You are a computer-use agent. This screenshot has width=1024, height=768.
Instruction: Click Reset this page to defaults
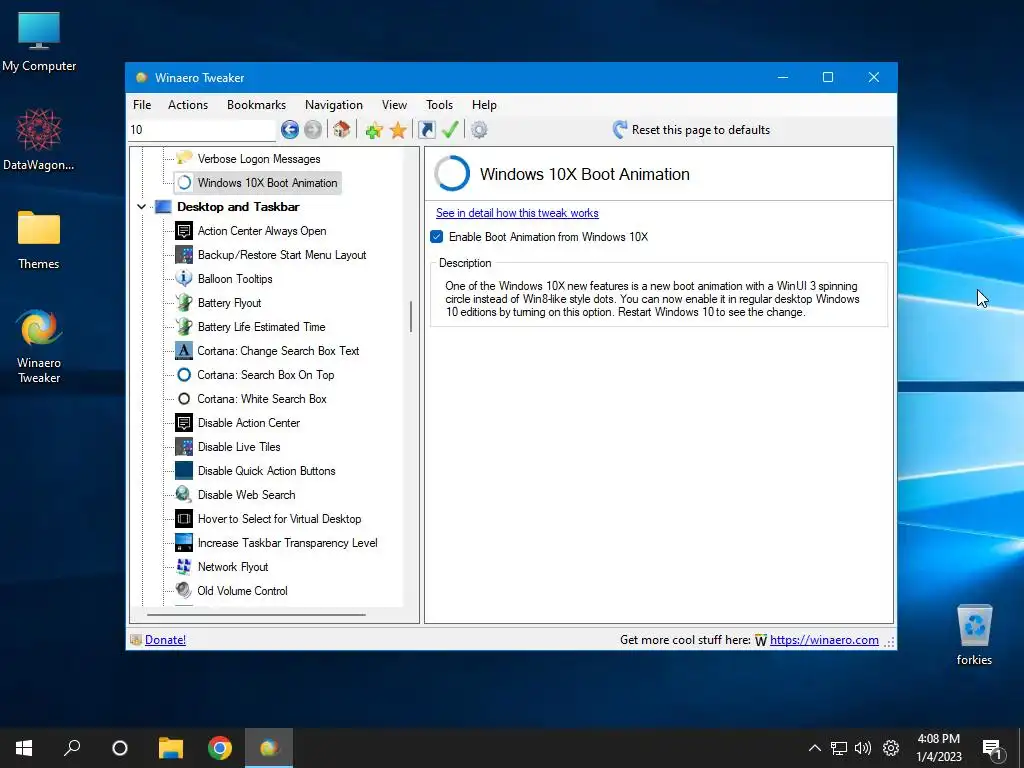click(691, 130)
